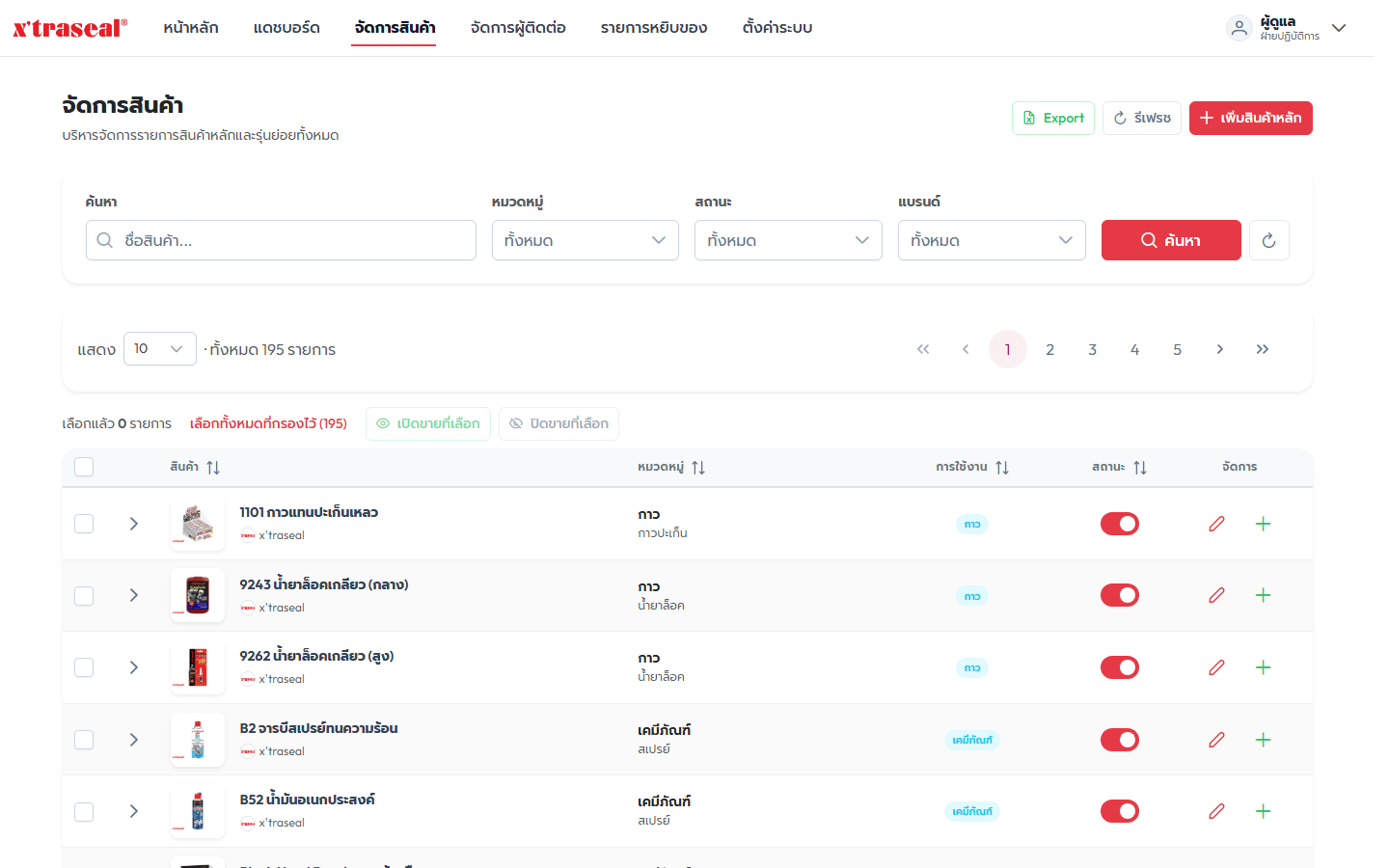The width and height of the screenshot is (1389, 868).
Task: Click plus icon for B52 น้ำมันอเนกประสงค์
Action: (1263, 811)
